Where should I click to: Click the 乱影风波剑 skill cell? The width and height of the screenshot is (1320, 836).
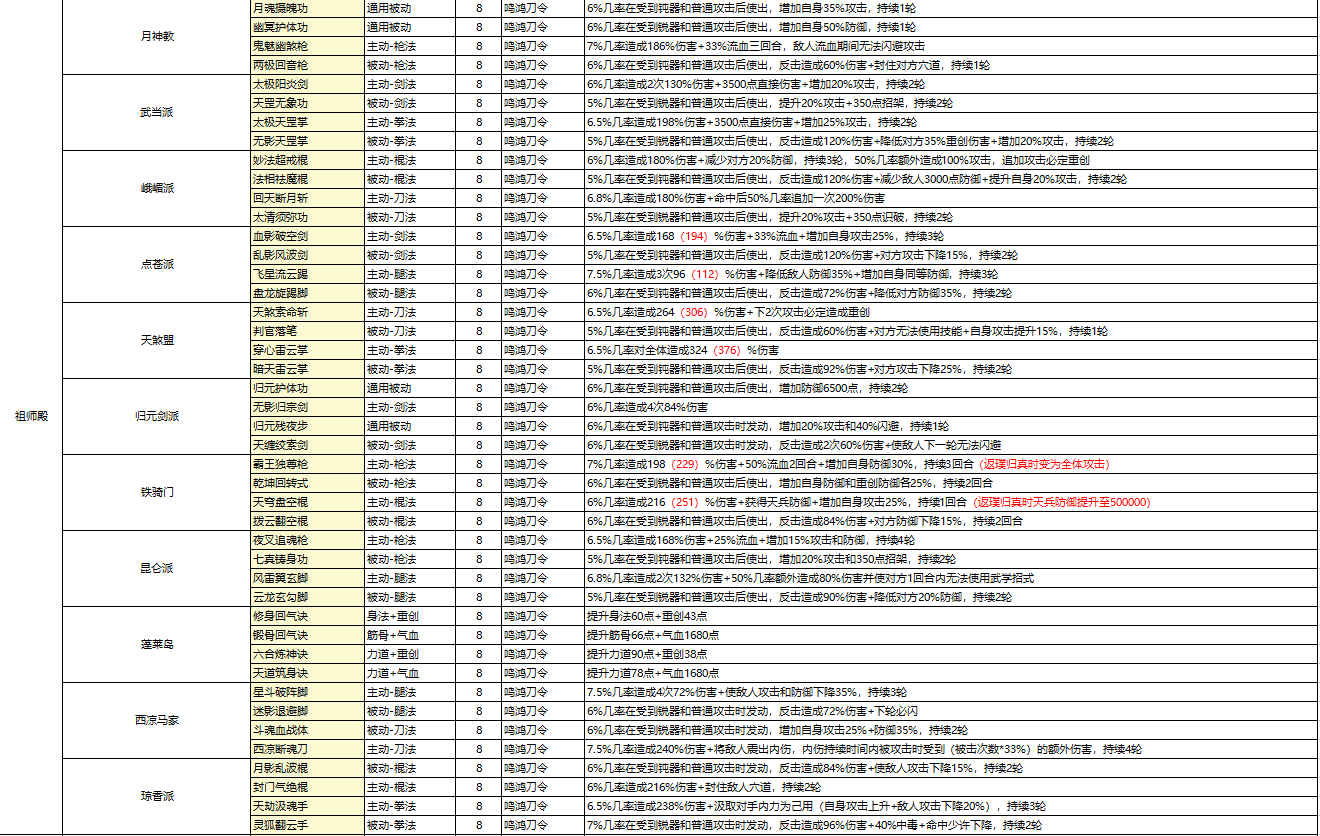click(307, 256)
